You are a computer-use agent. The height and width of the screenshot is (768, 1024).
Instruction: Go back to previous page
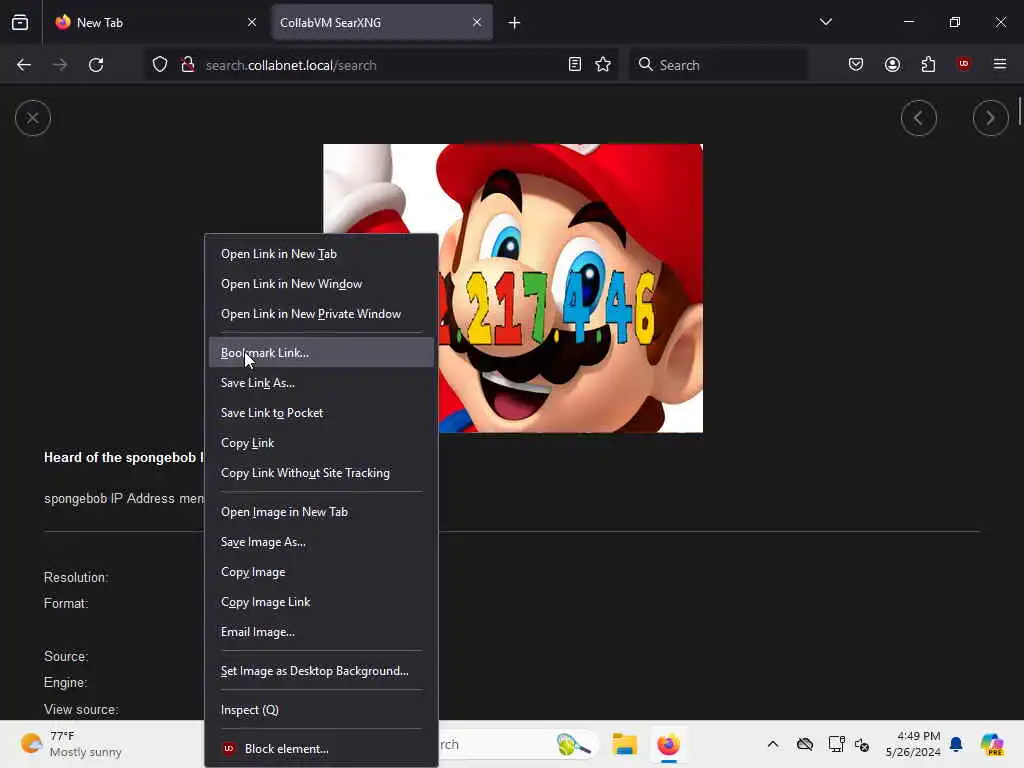click(24, 65)
